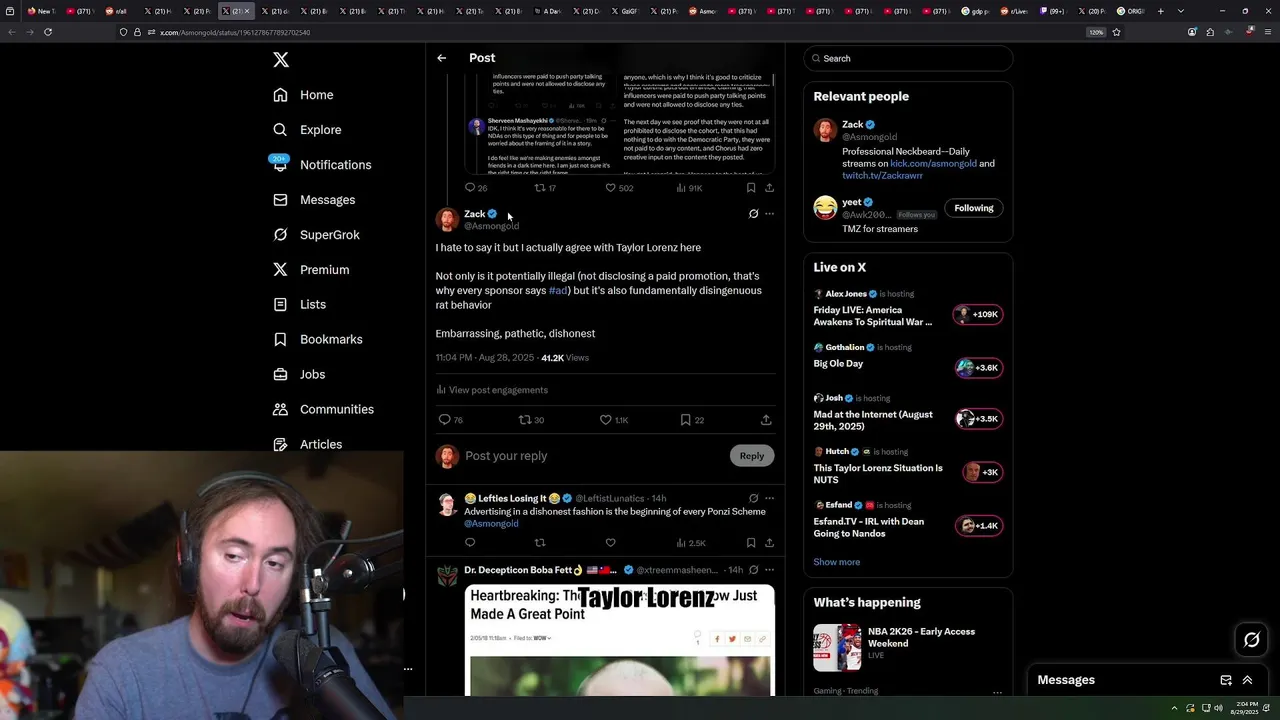The image size is (1280, 720).
Task: Go back with the Post arrow
Action: pos(441,58)
